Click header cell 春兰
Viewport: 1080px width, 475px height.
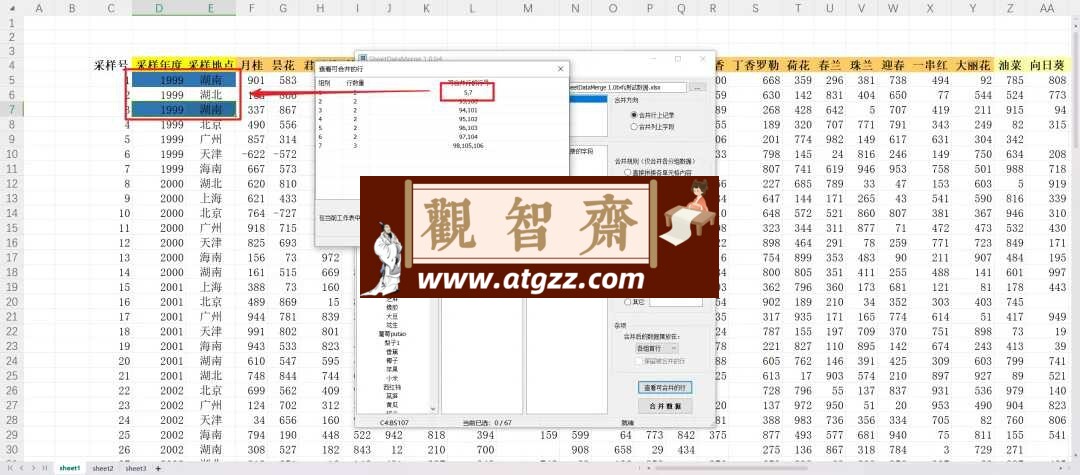point(830,65)
